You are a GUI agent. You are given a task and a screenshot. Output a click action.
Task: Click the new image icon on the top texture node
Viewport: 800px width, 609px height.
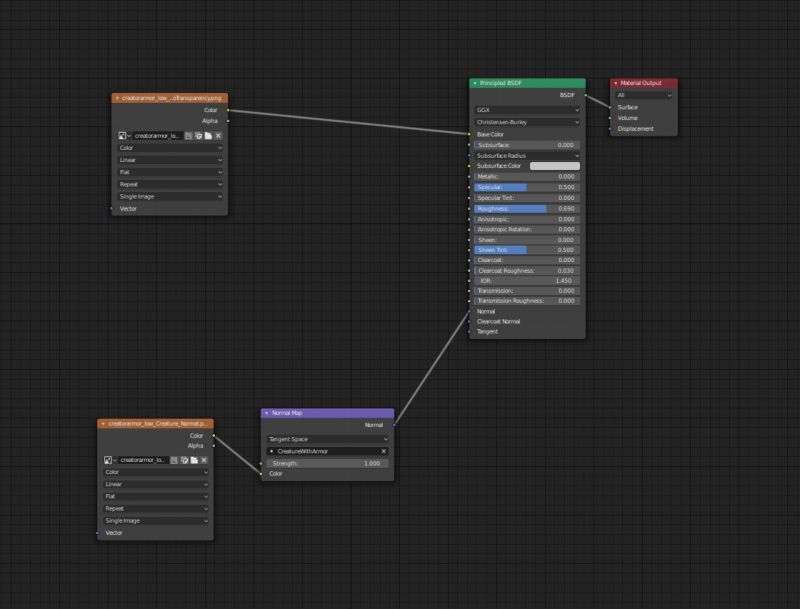tap(187, 135)
